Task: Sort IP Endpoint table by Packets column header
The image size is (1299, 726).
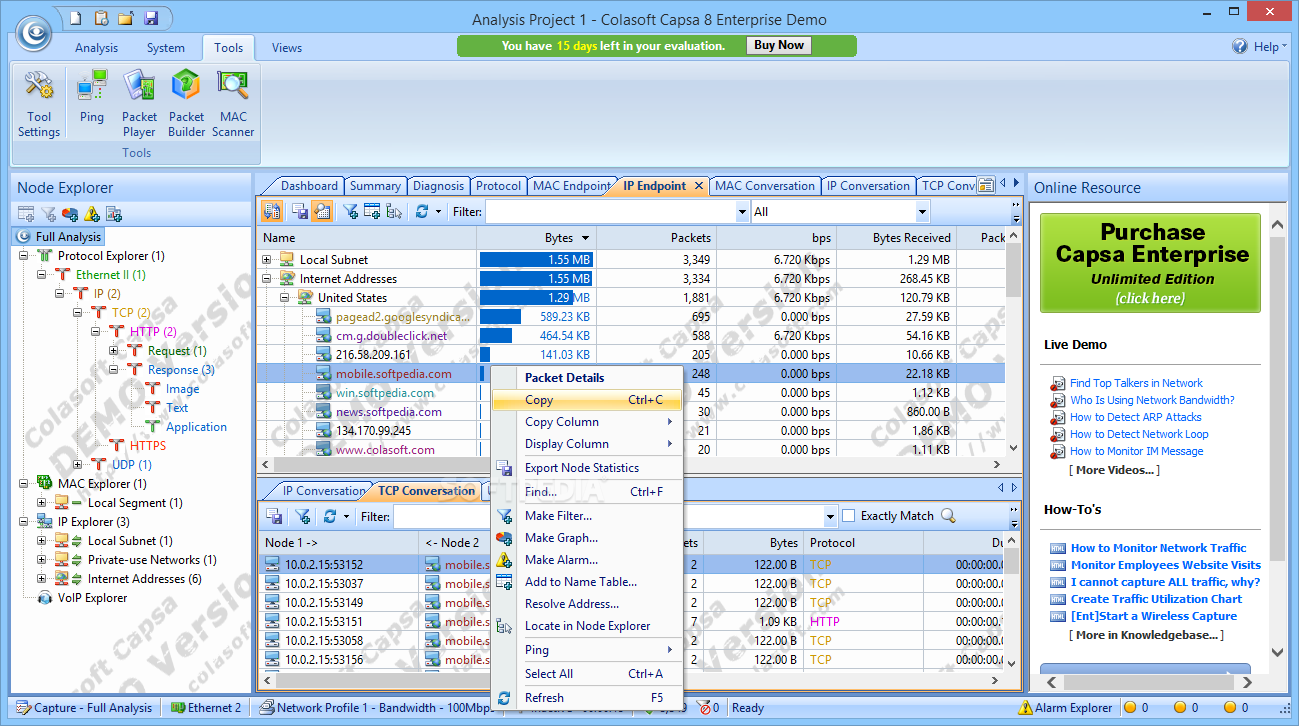Action: (x=658, y=238)
